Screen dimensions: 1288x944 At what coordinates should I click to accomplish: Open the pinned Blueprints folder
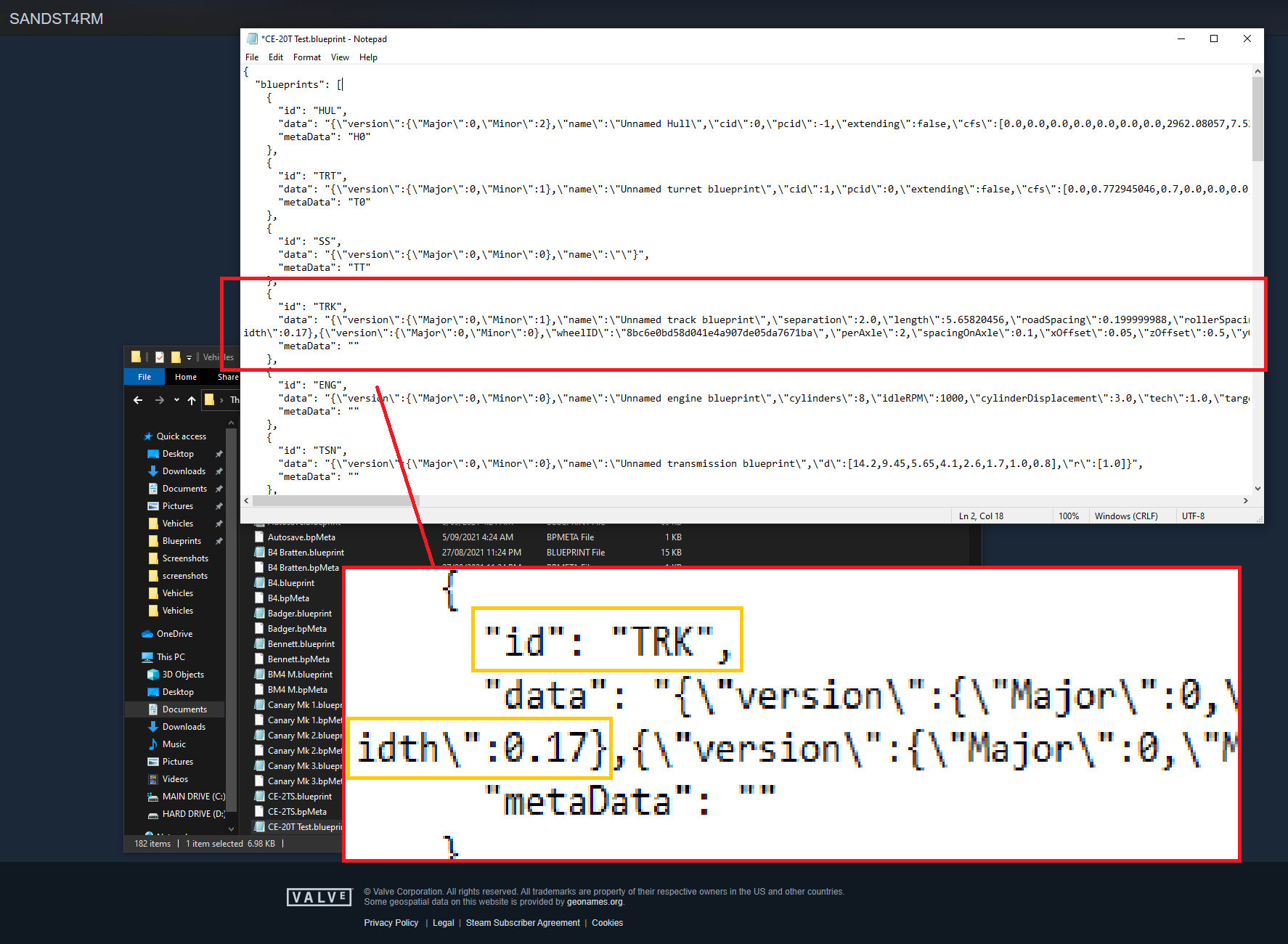[x=182, y=541]
